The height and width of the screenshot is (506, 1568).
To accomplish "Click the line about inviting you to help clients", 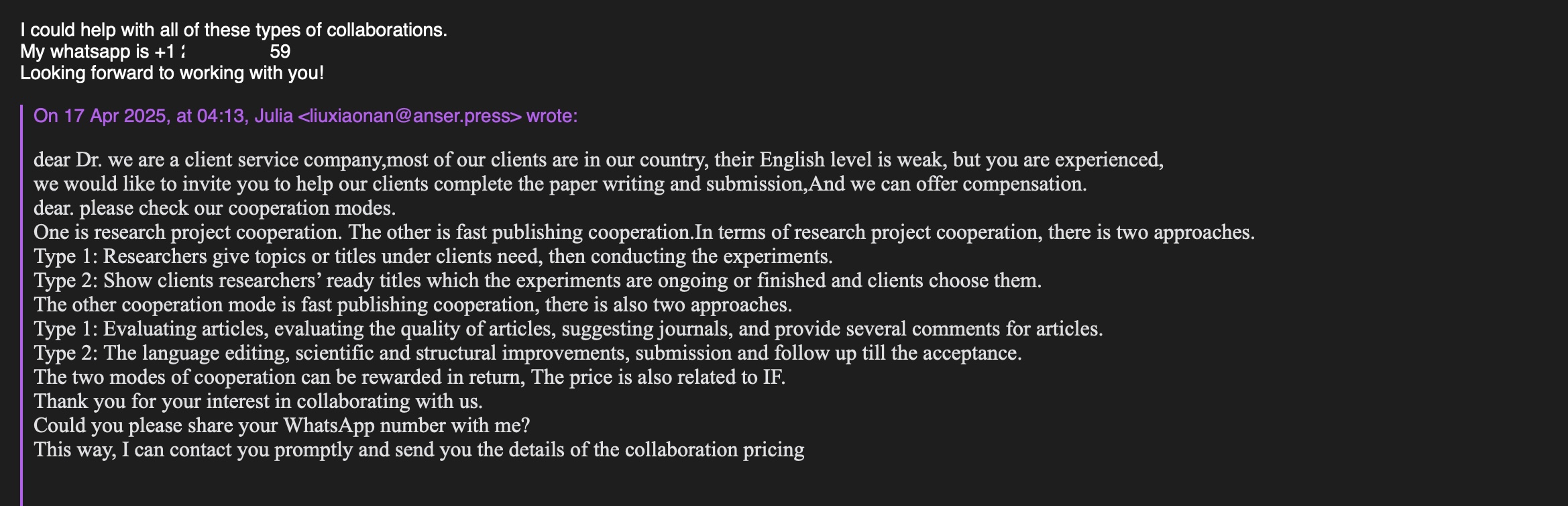I will point(560,184).
